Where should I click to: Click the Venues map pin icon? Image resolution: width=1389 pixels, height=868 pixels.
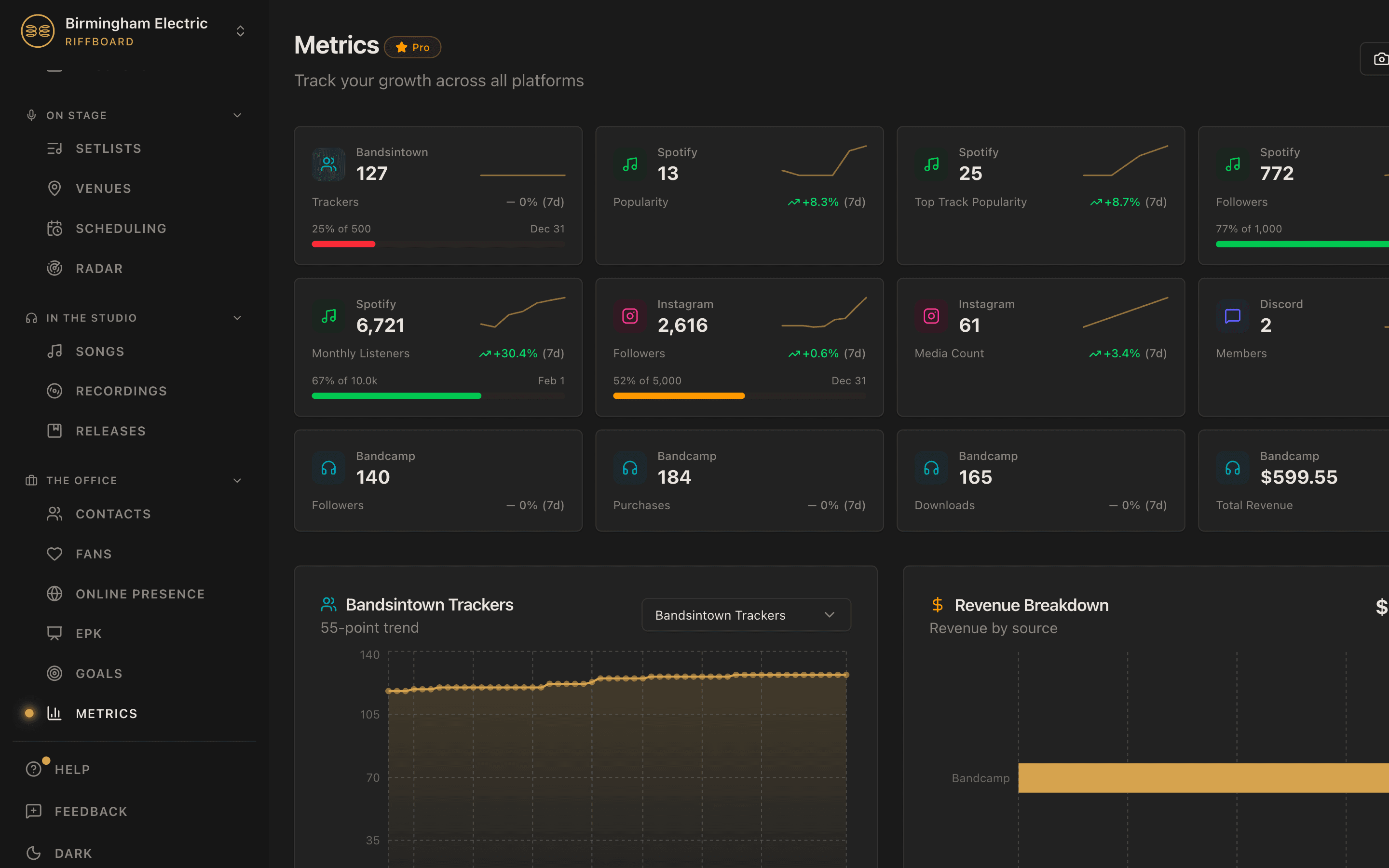[54, 188]
